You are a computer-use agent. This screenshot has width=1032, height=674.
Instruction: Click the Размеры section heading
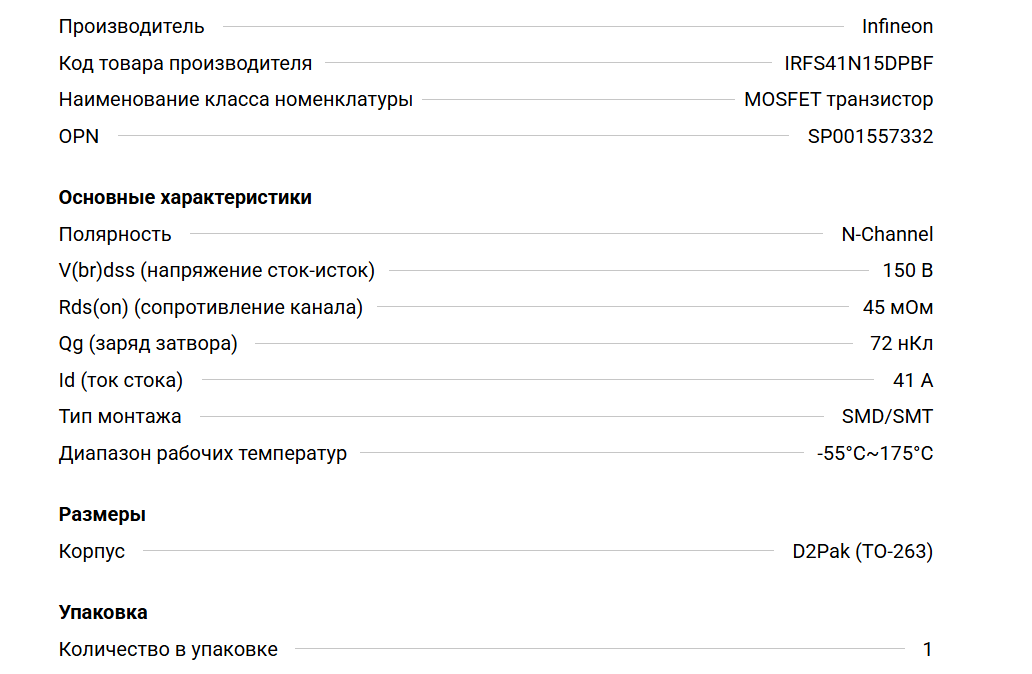pyautogui.click(x=102, y=515)
